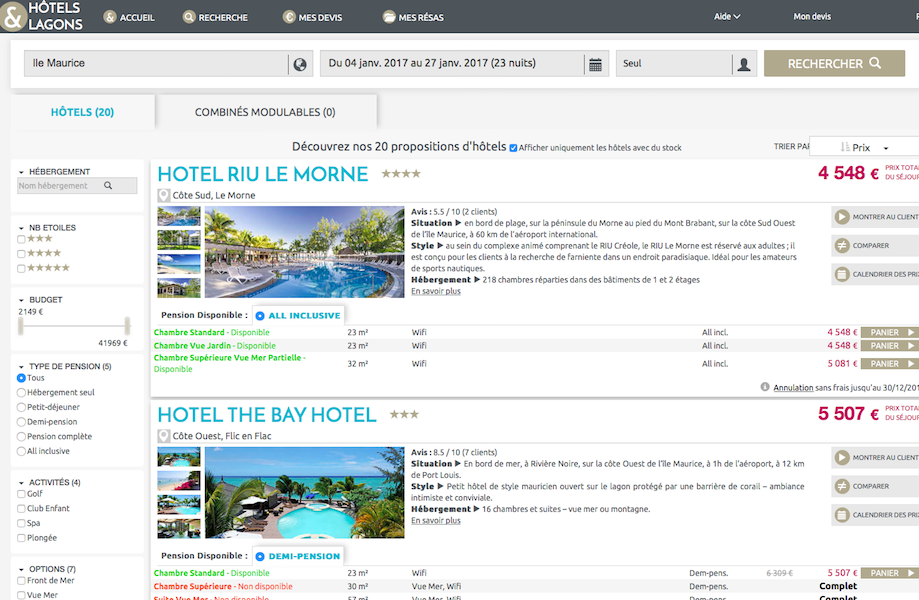Click the Hôtels & Lagons ampersand logo

pos(13,16)
